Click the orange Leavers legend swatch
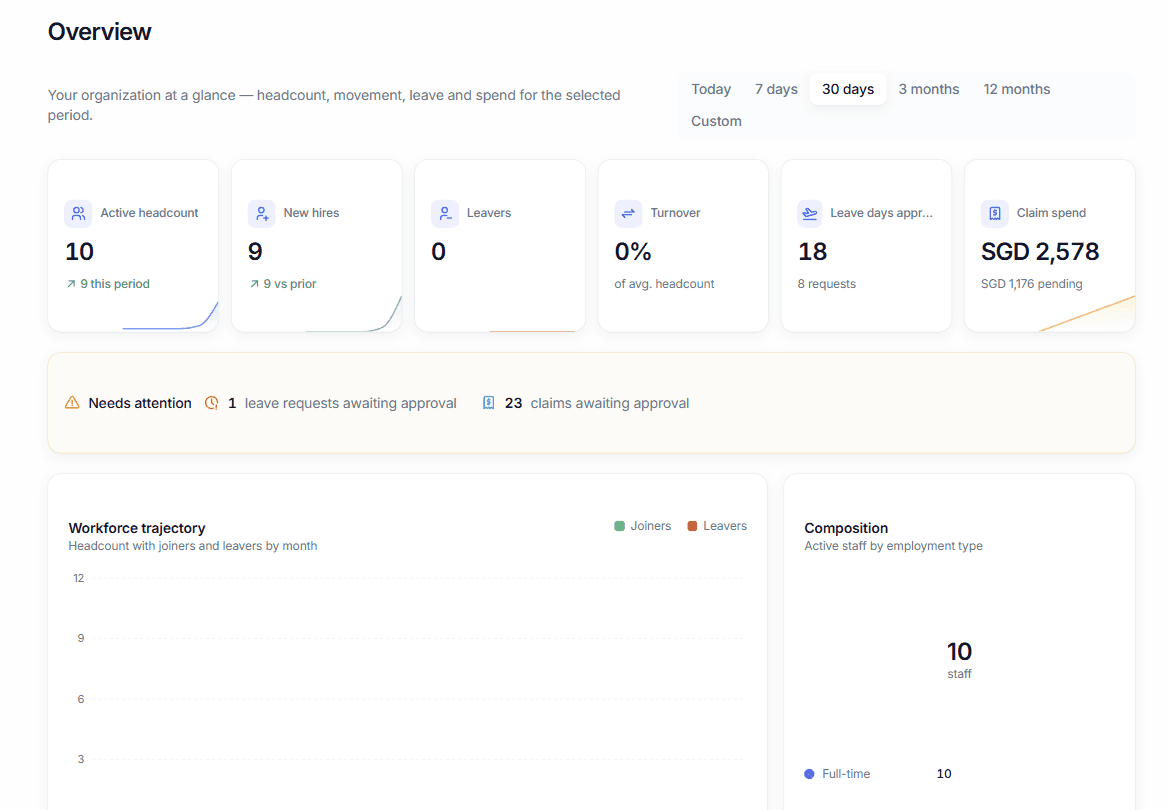Image resolution: width=1169 pixels, height=810 pixels. point(692,526)
